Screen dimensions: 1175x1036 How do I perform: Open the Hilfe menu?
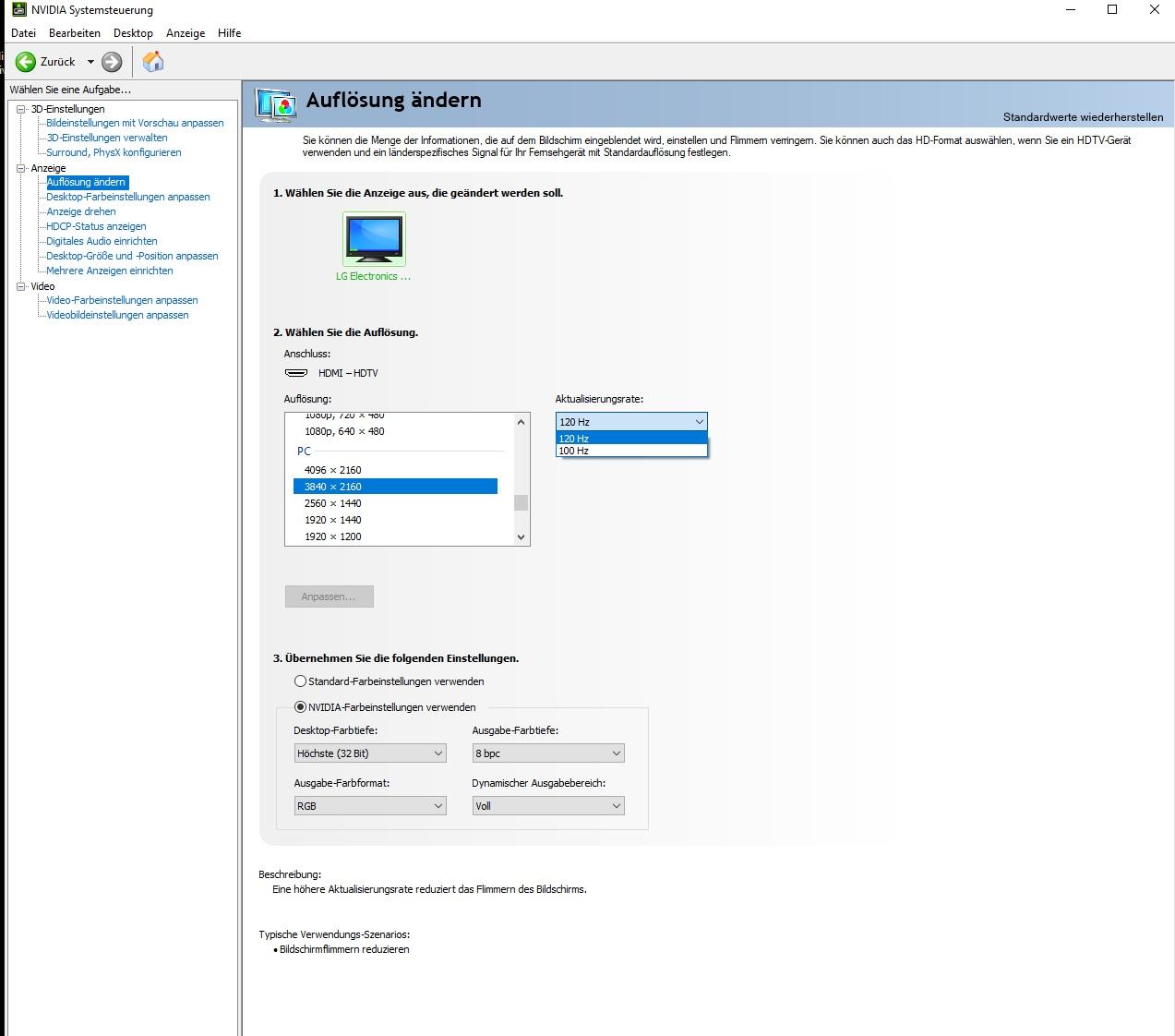point(230,32)
